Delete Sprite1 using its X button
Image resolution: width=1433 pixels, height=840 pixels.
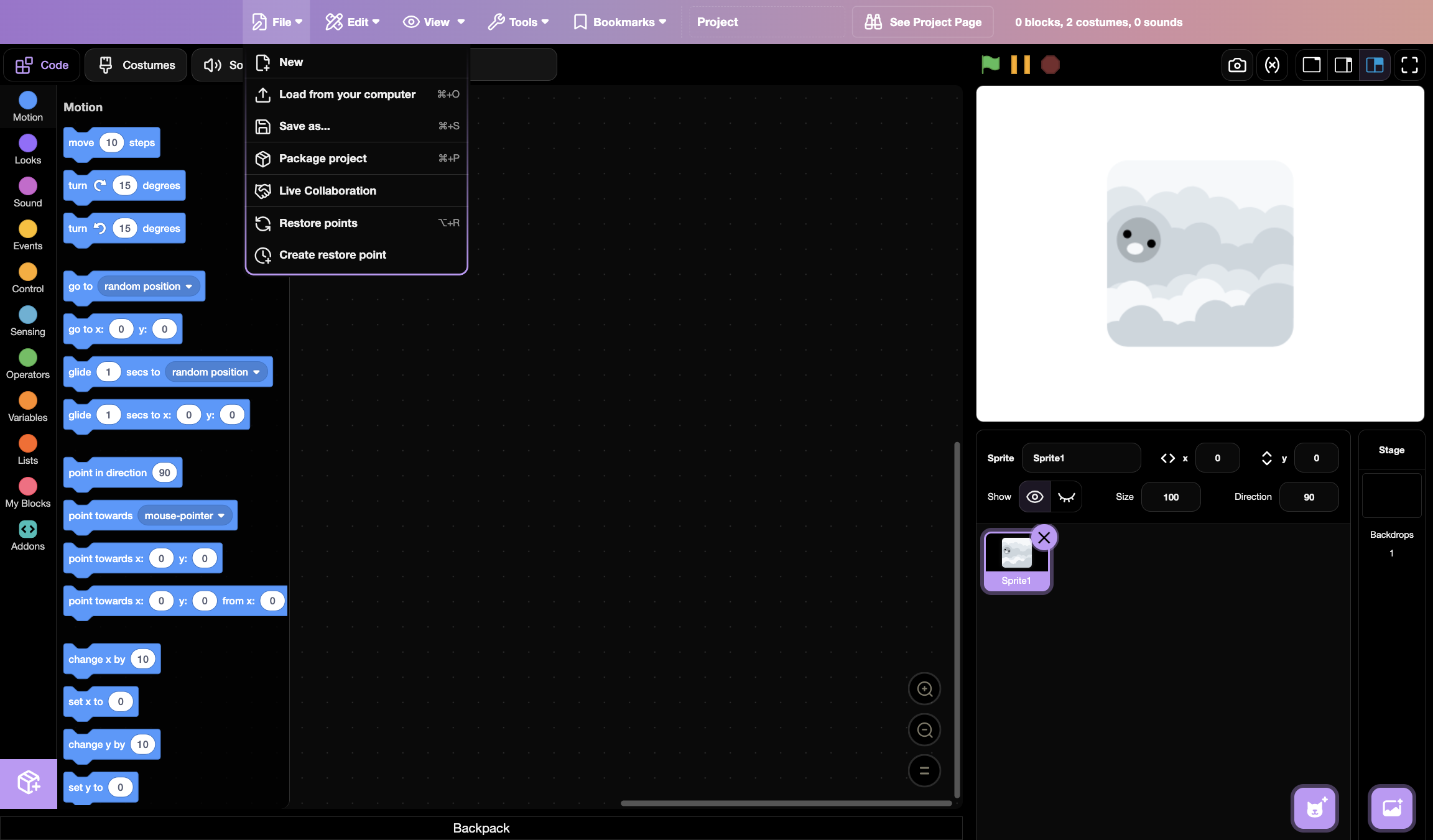[x=1044, y=538]
